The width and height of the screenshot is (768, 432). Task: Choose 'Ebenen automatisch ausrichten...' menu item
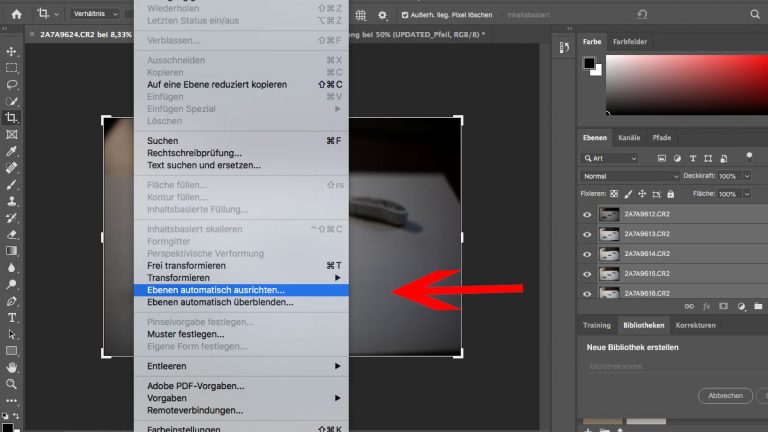216,290
